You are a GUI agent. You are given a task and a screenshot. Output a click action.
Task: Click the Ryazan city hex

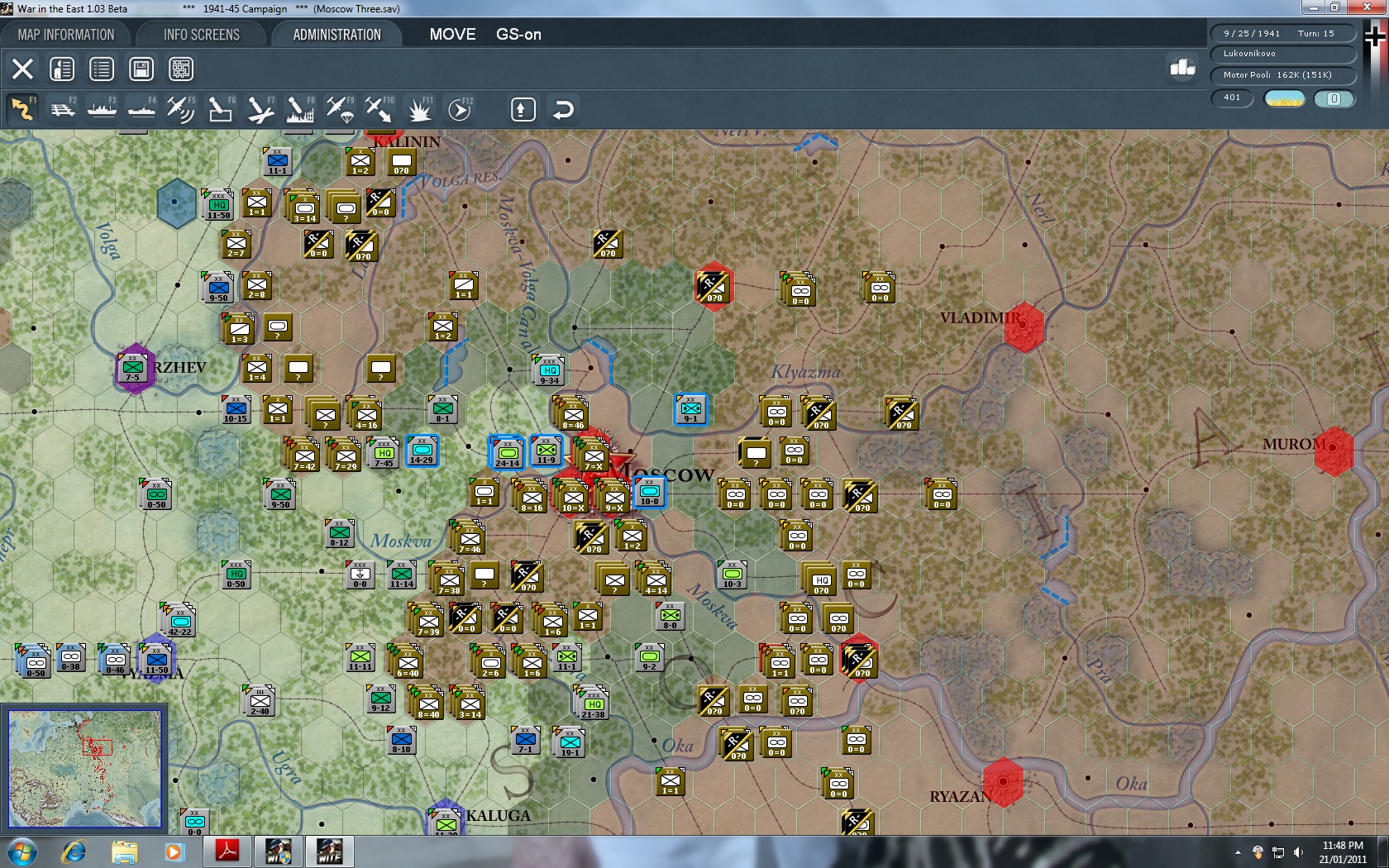coord(1004,781)
